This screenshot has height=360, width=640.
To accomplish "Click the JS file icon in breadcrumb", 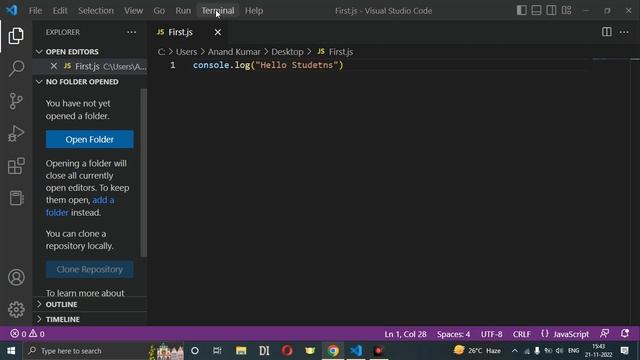I will pos(321,51).
